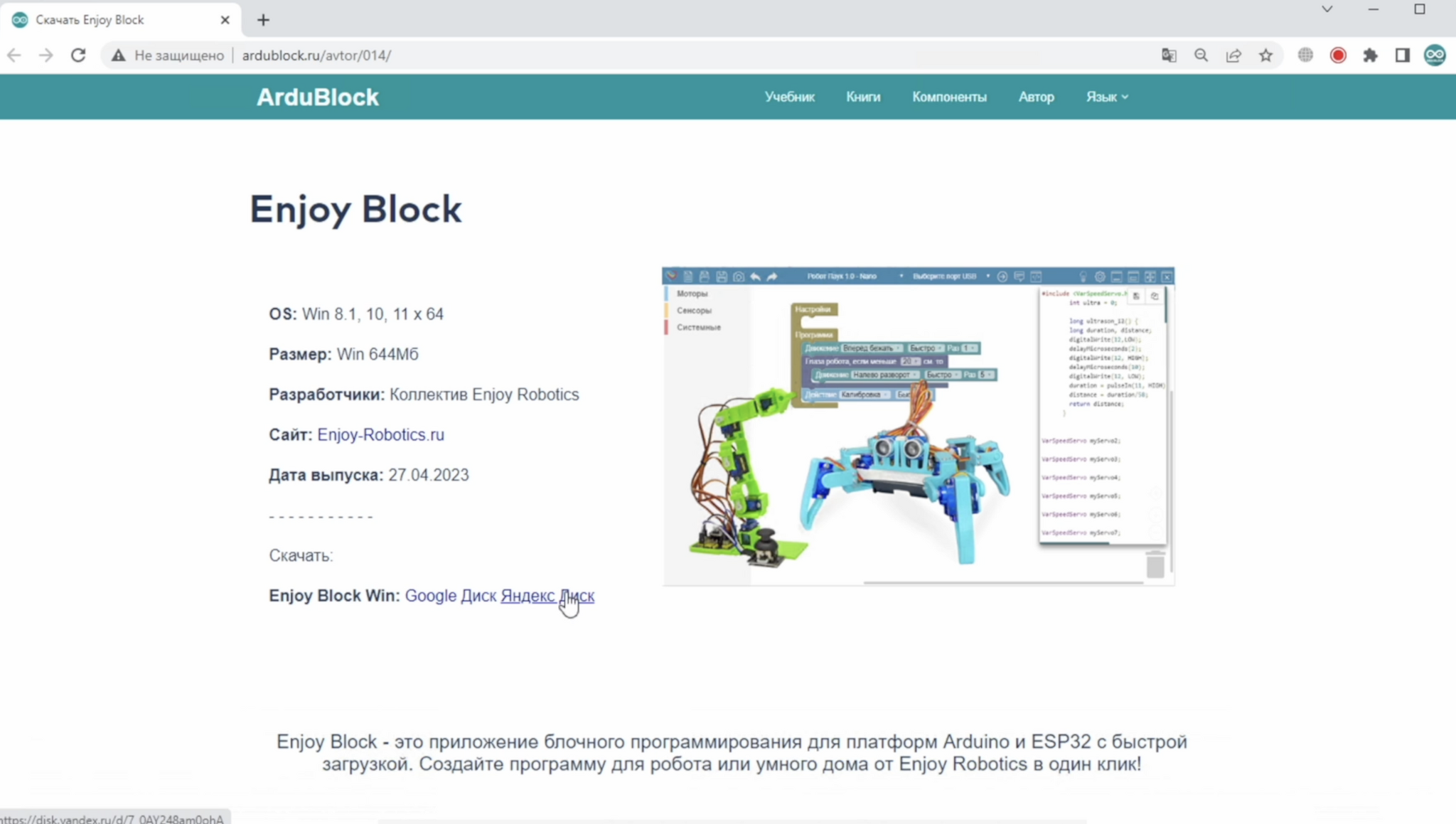Click the 'Скачать:' label

pyautogui.click(x=301, y=555)
